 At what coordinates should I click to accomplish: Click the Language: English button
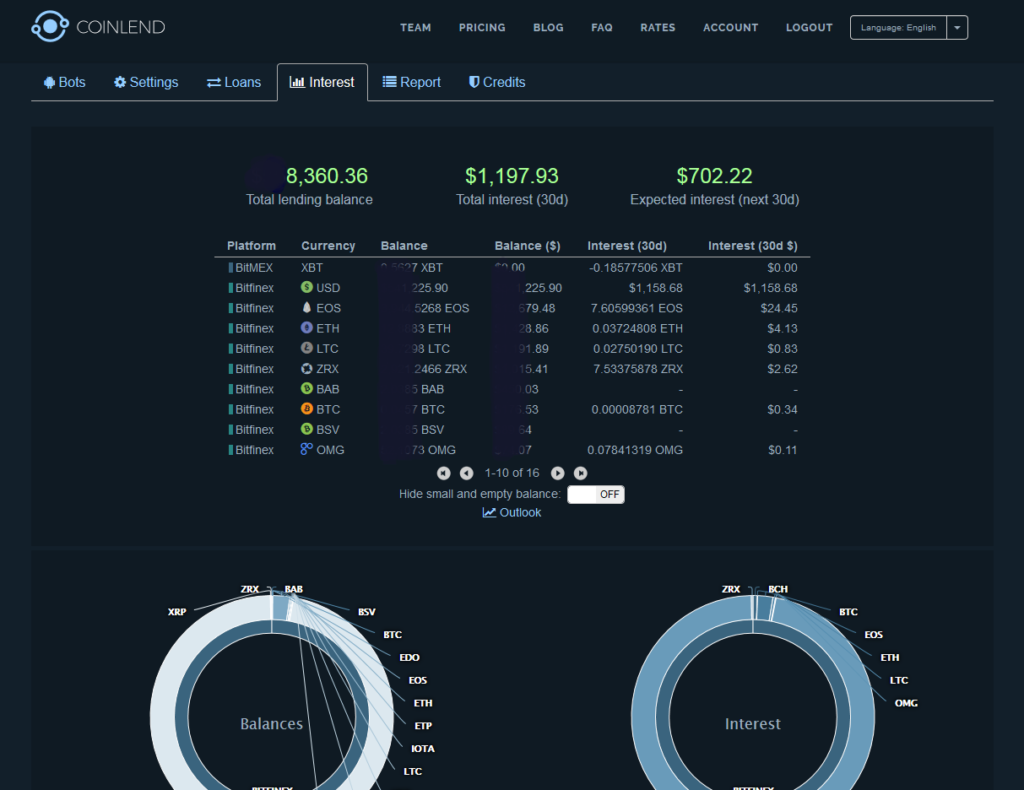click(898, 27)
